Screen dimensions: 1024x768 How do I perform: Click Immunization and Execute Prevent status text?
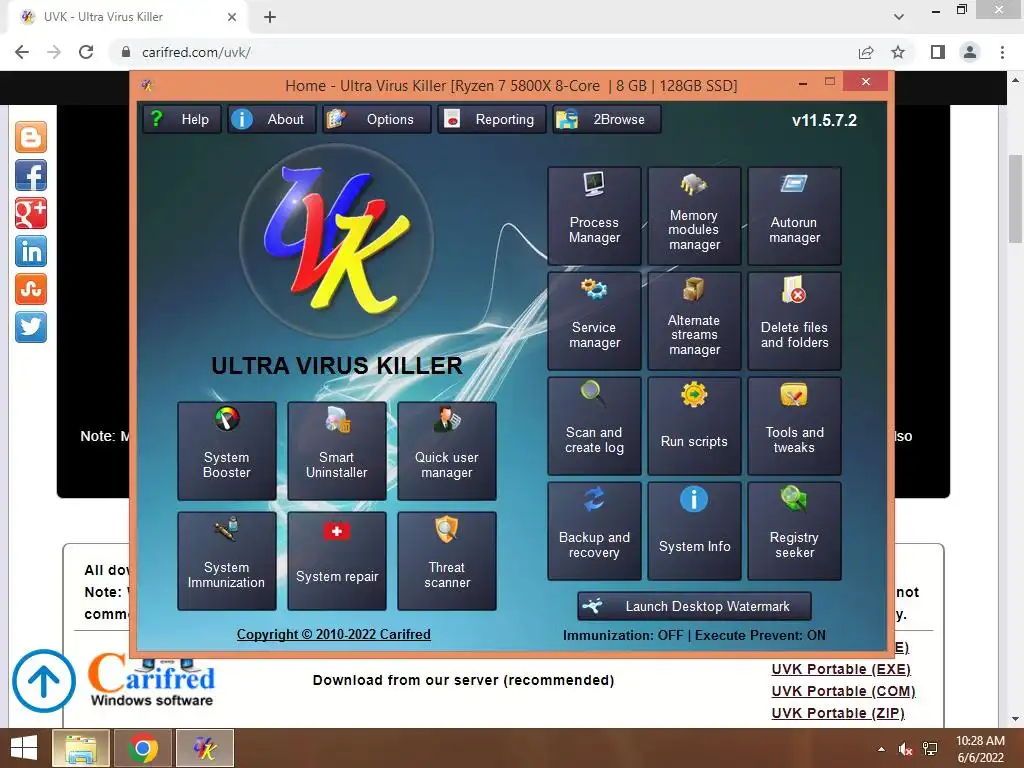[x=694, y=635]
